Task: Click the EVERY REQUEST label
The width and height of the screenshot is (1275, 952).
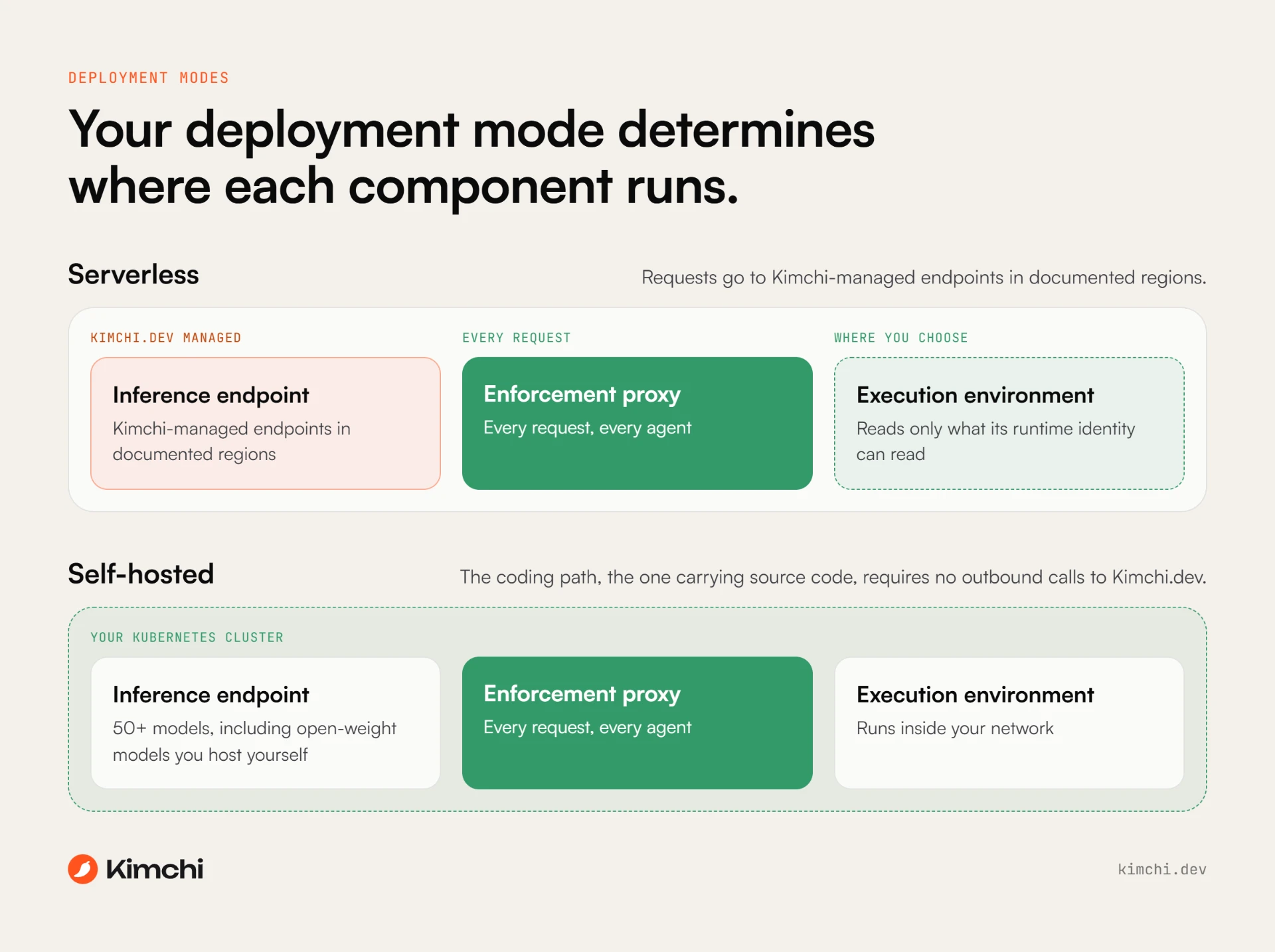Action: pos(517,338)
